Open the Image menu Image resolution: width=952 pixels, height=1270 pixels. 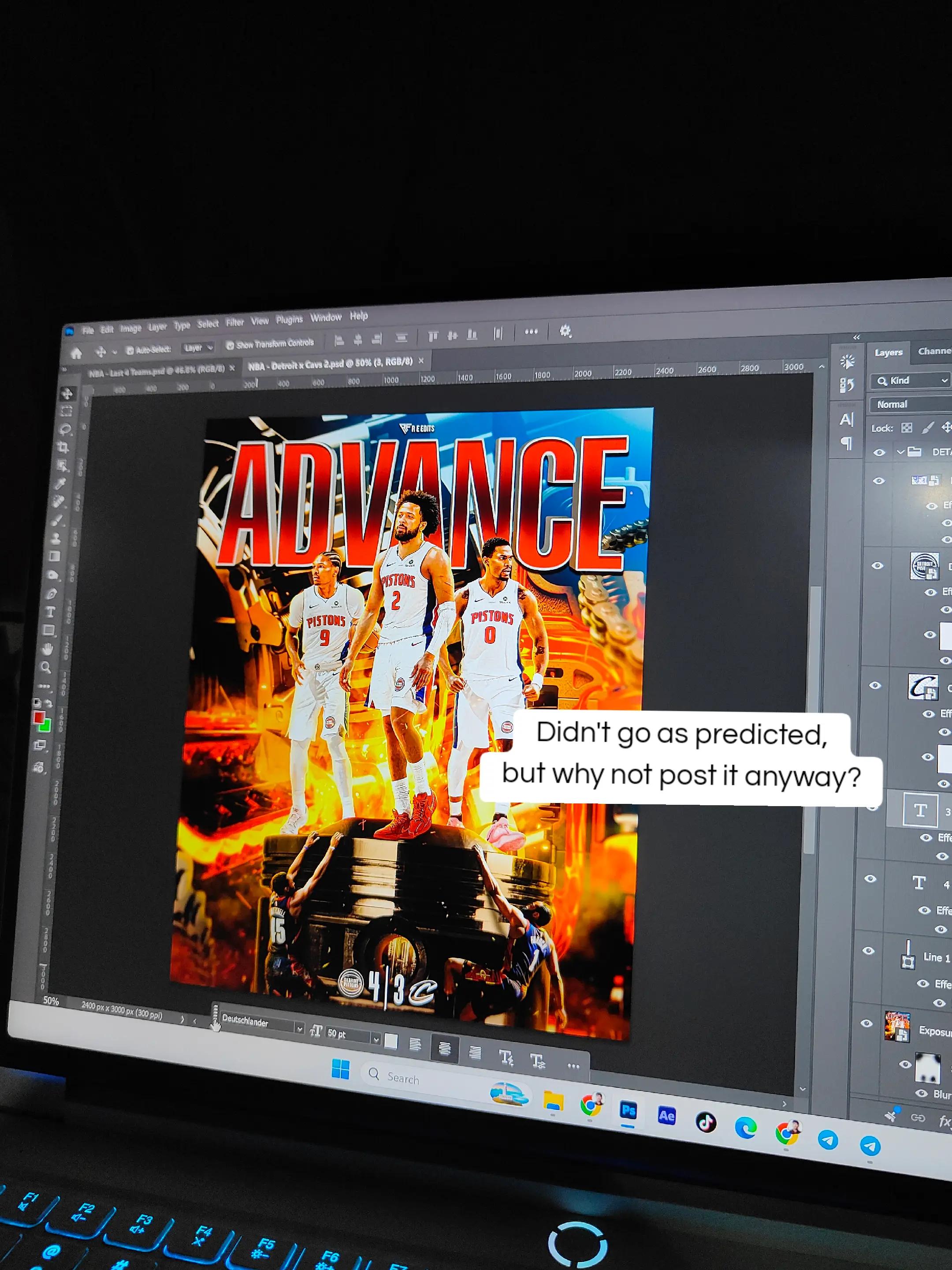coord(130,329)
